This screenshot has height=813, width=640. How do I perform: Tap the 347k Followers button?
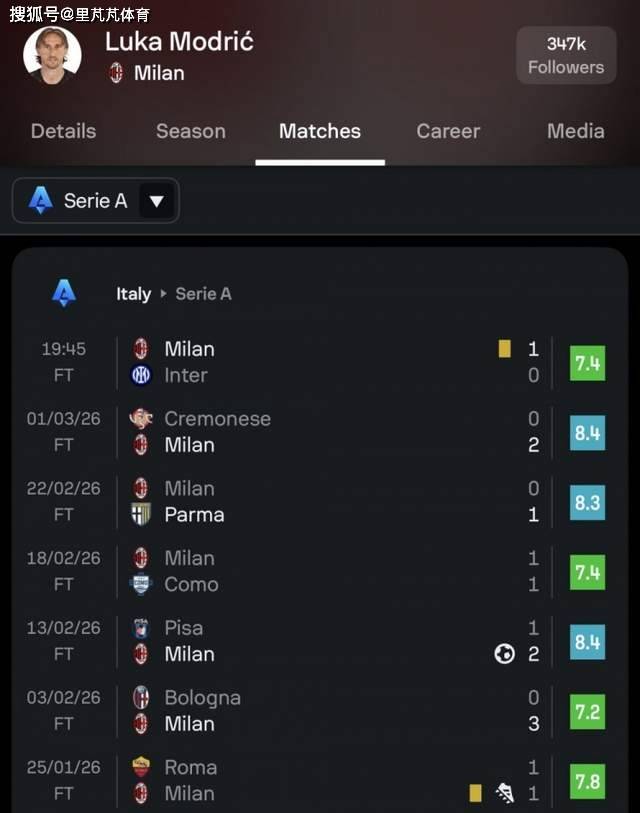tap(566, 56)
